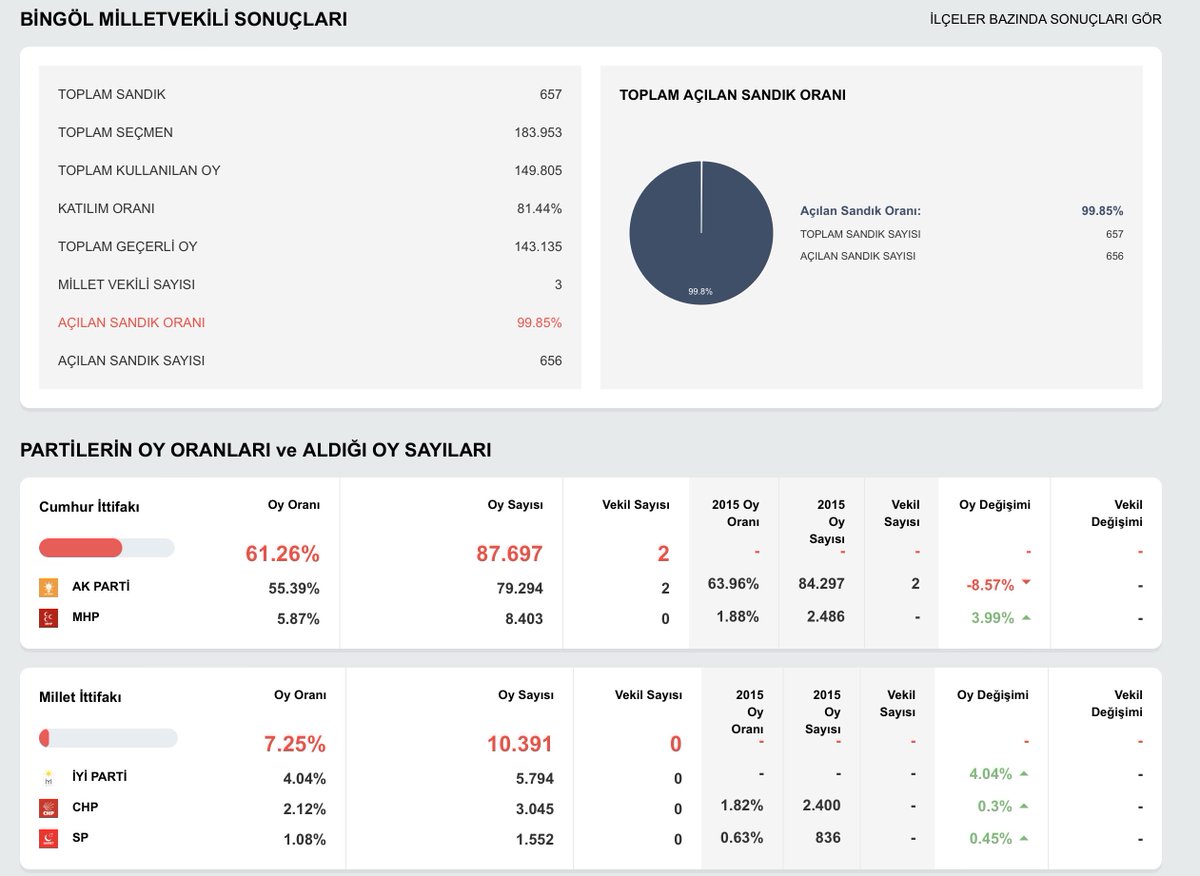Click the green up arrow beside 0.45%
Viewport: 1200px width, 876px height.
(x=1024, y=838)
